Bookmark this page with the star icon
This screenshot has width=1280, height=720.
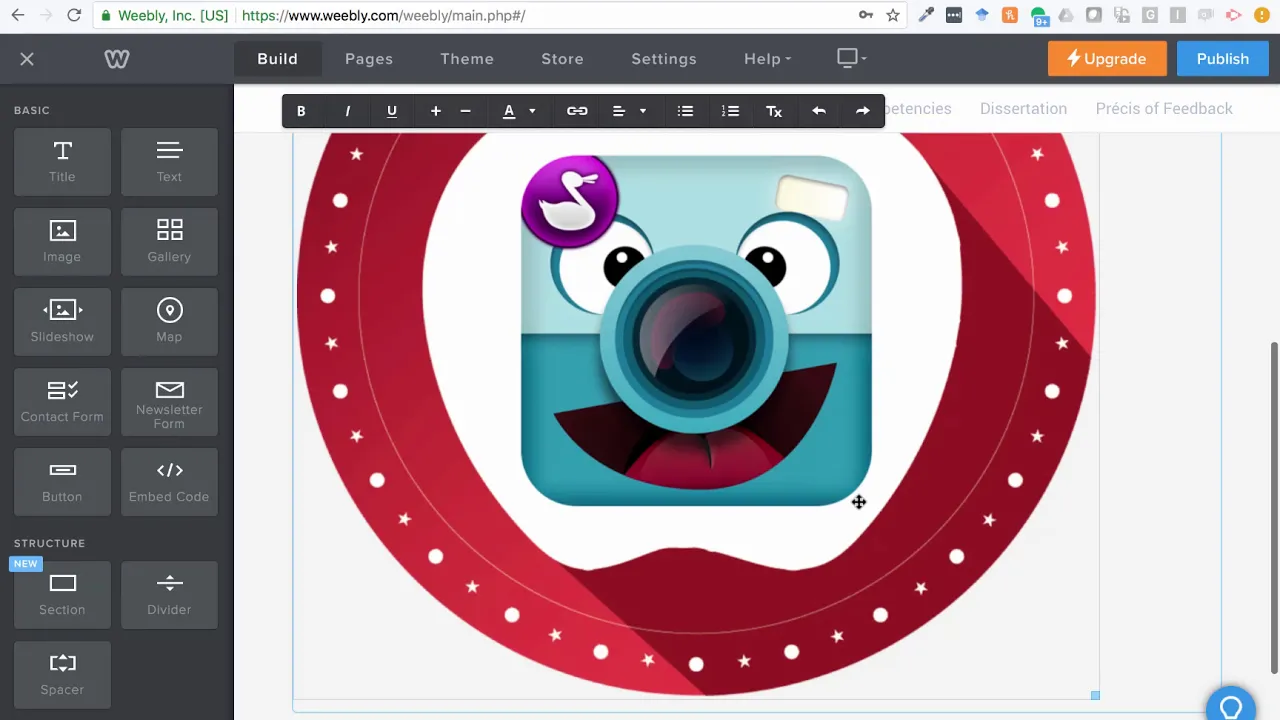[893, 15]
